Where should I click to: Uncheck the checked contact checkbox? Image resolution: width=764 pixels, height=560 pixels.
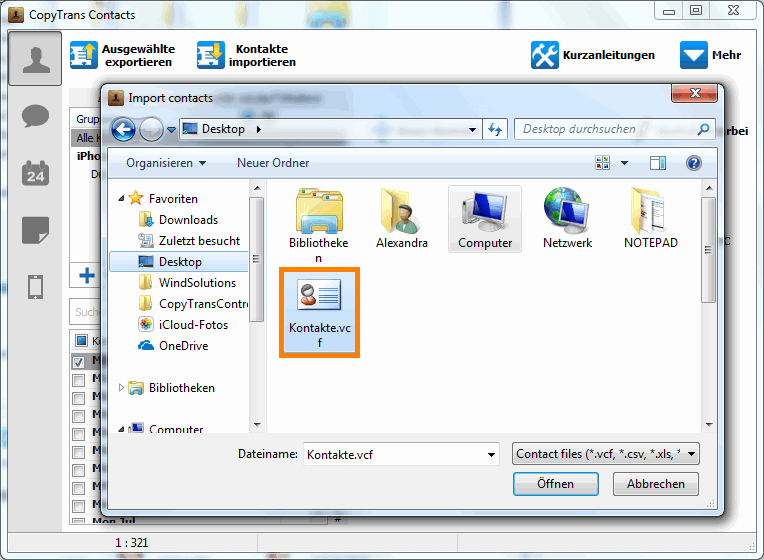tap(78, 362)
